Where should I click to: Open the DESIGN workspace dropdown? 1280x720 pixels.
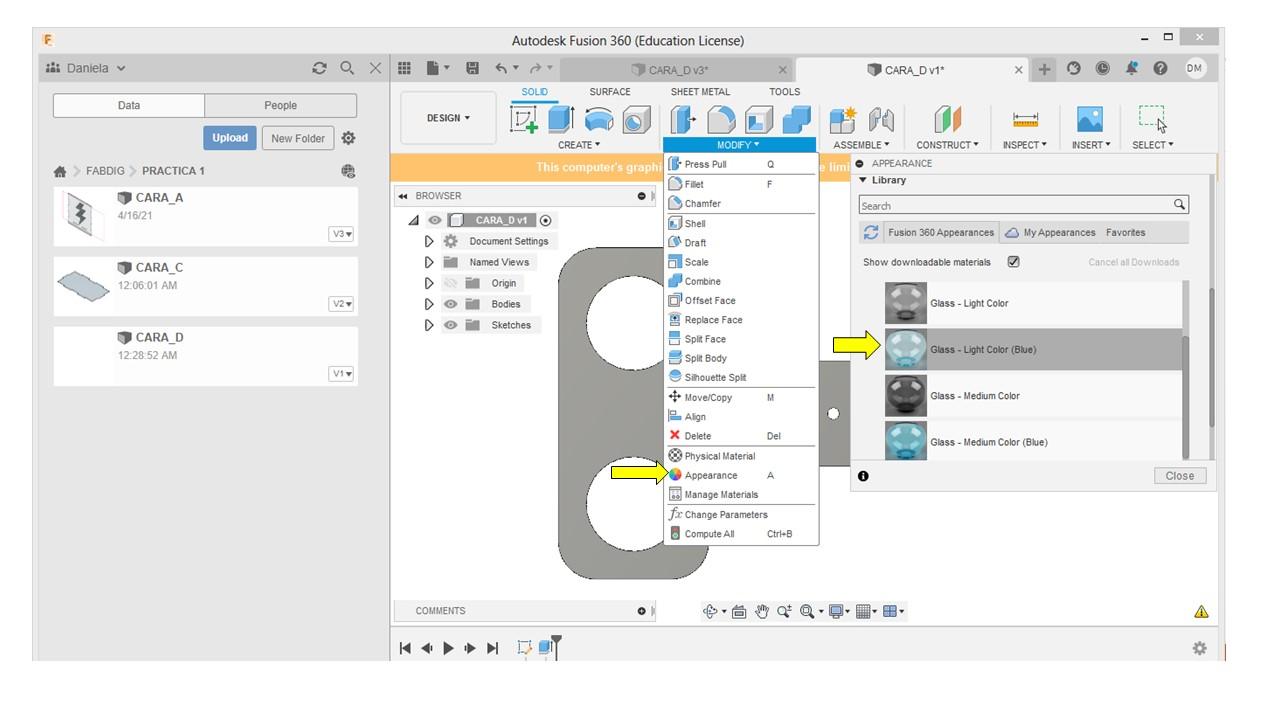(x=448, y=118)
